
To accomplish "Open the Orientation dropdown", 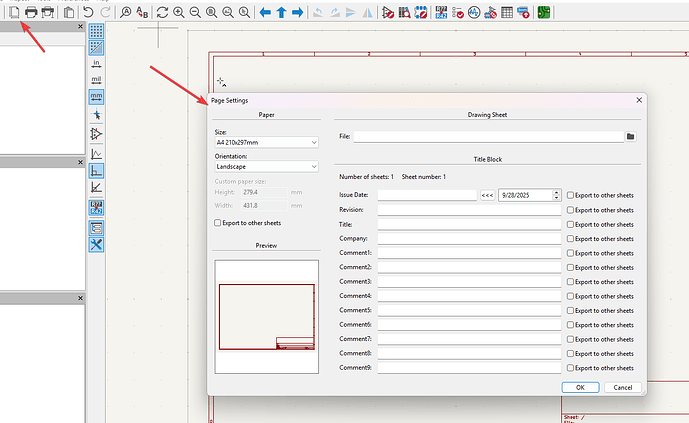I will coord(265,166).
